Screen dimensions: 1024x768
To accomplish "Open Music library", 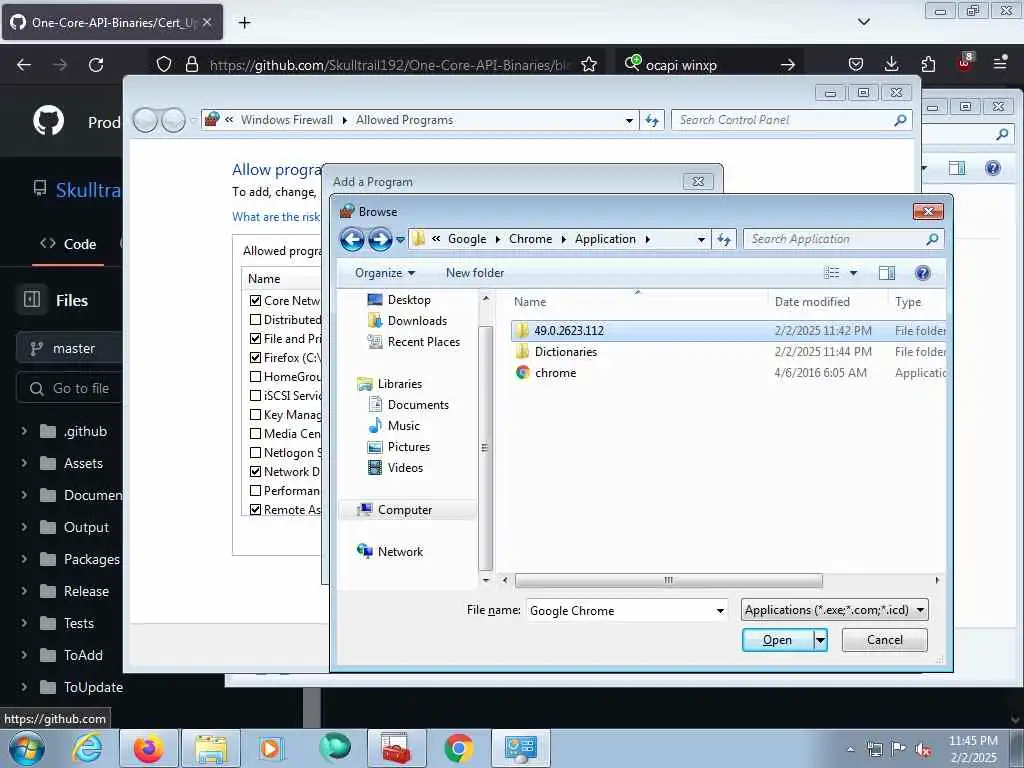I will click(x=394, y=426).
